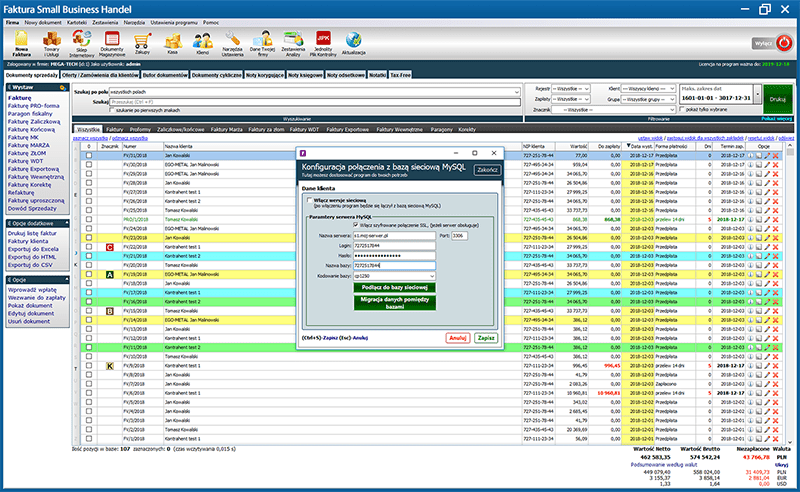
Task: Open Dokumenty Magazynowe toolbar icon
Action: pyautogui.click(x=112, y=43)
